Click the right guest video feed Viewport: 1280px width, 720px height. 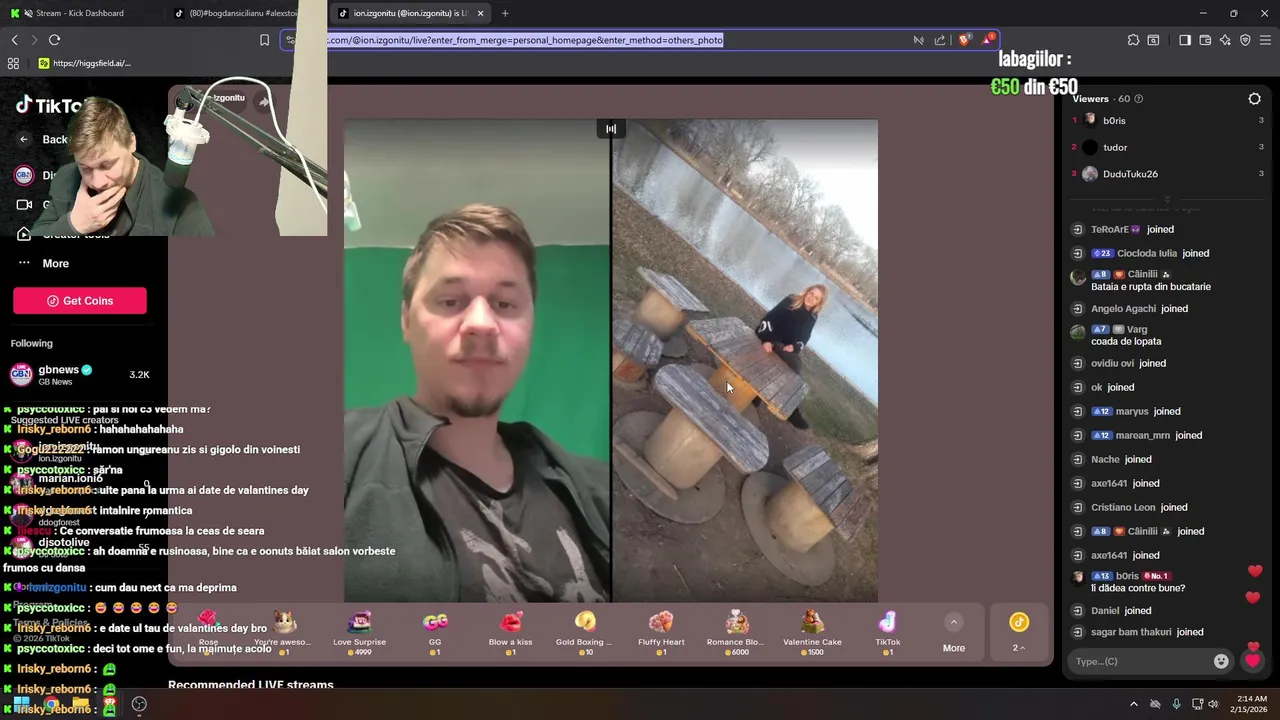click(x=745, y=360)
